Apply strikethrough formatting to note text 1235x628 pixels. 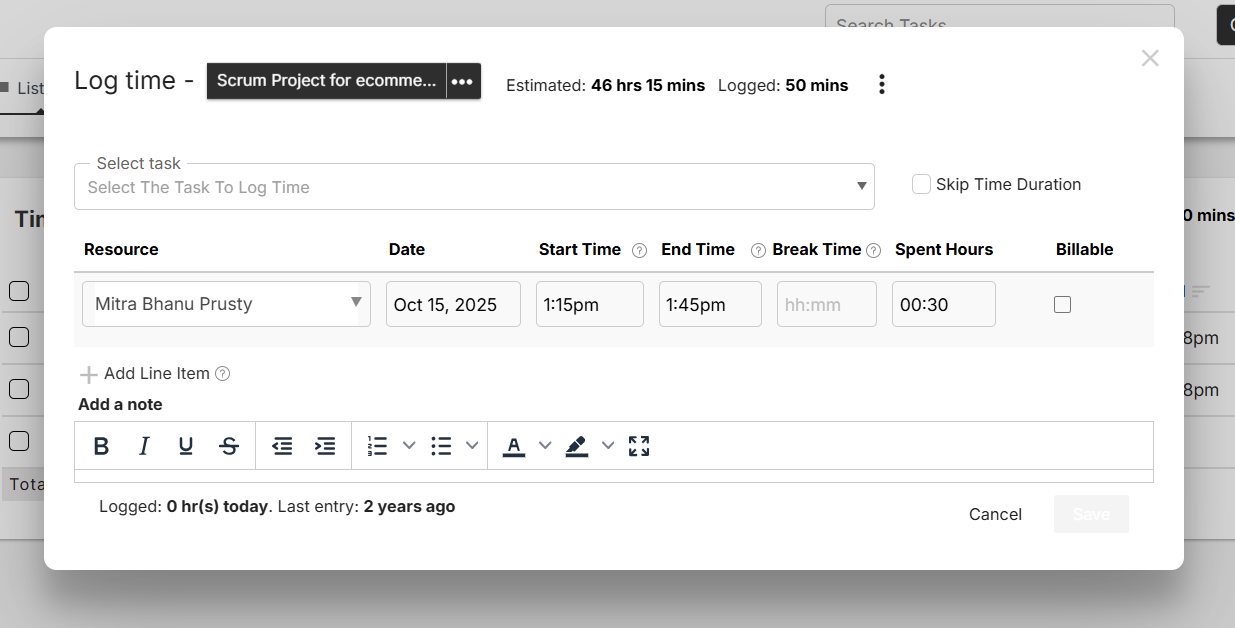point(229,446)
